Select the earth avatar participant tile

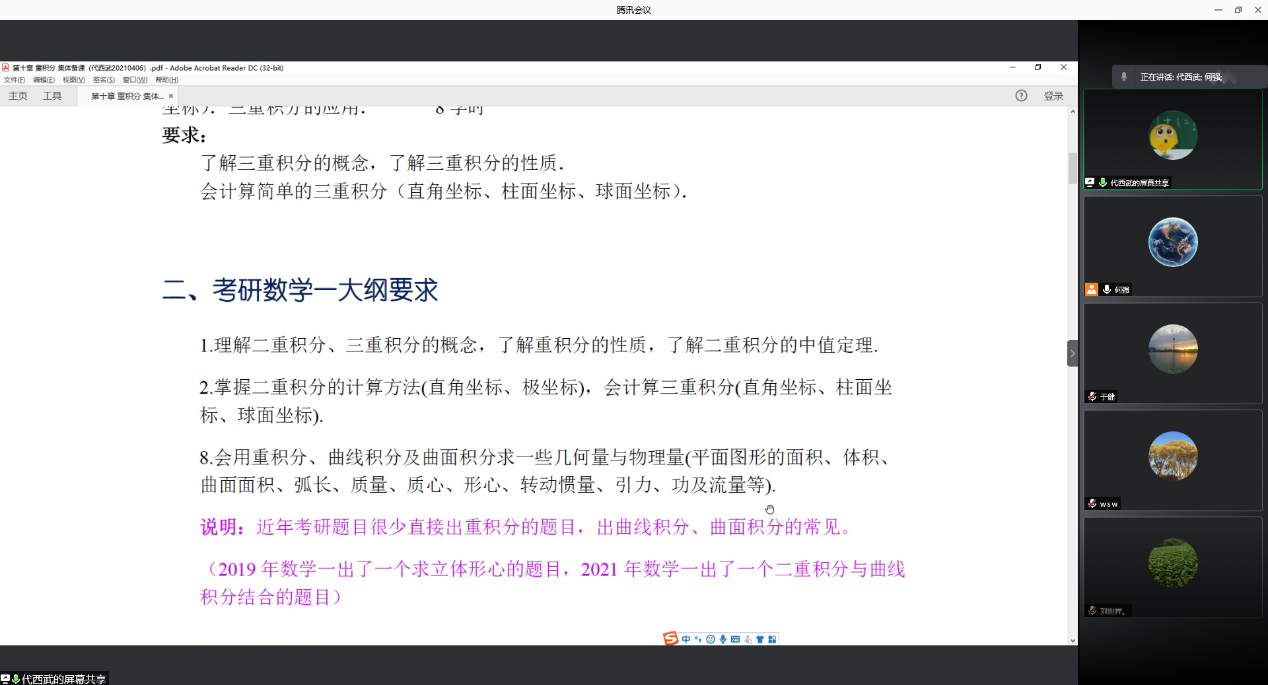click(1172, 245)
